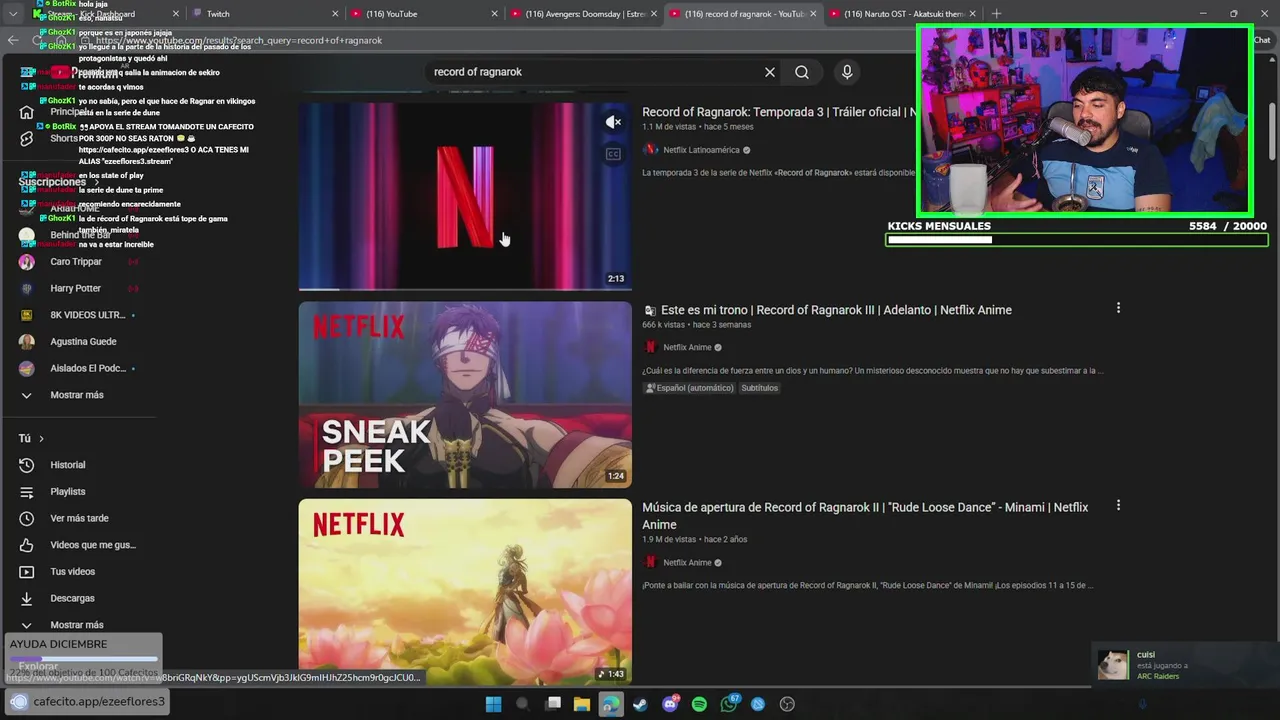Expand subscriptions with 'Mostrar más'
The image size is (1280, 720).
[x=76, y=395]
